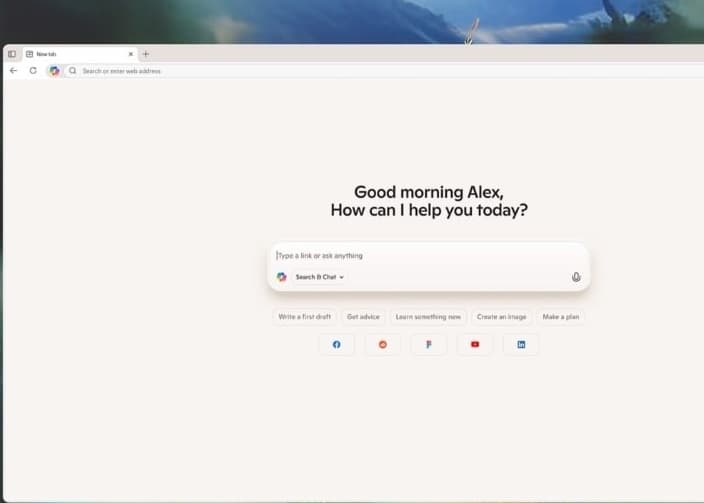Viewport: 704px width, 503px height.
Task: Click the address bar search magnifier icon
Action: click(73, 71)
